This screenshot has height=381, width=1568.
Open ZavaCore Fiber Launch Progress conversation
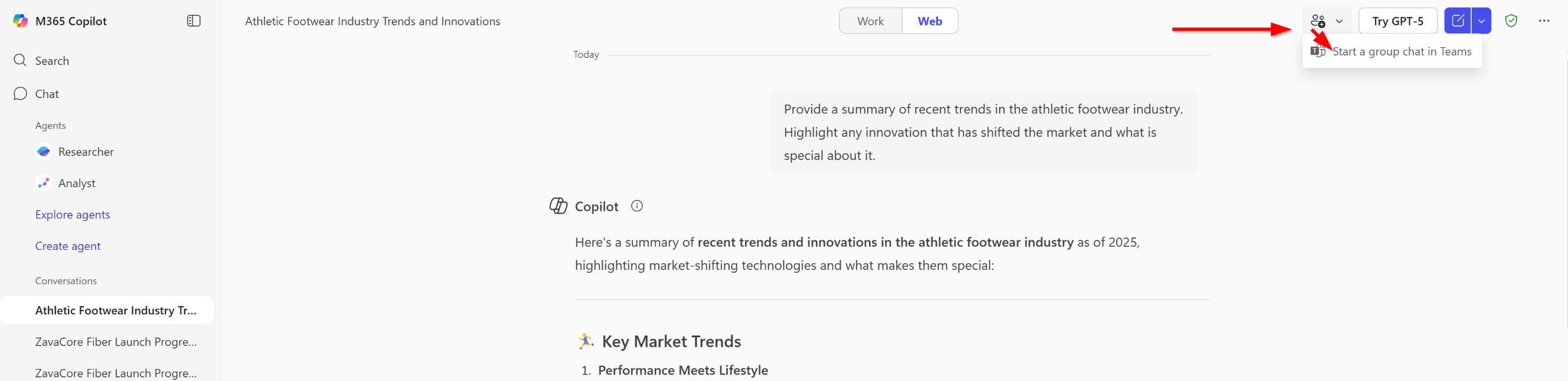(116, 342)
